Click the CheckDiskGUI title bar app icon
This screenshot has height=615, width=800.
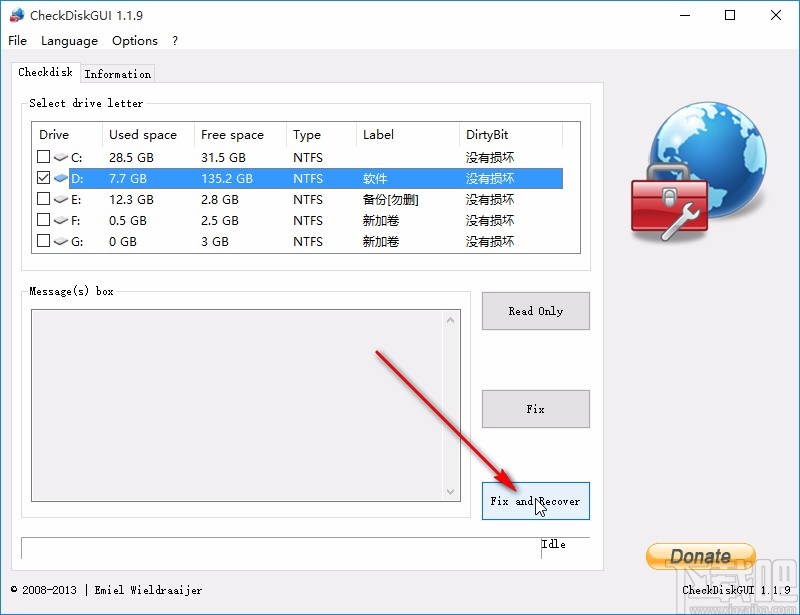[x=17, y=15]
